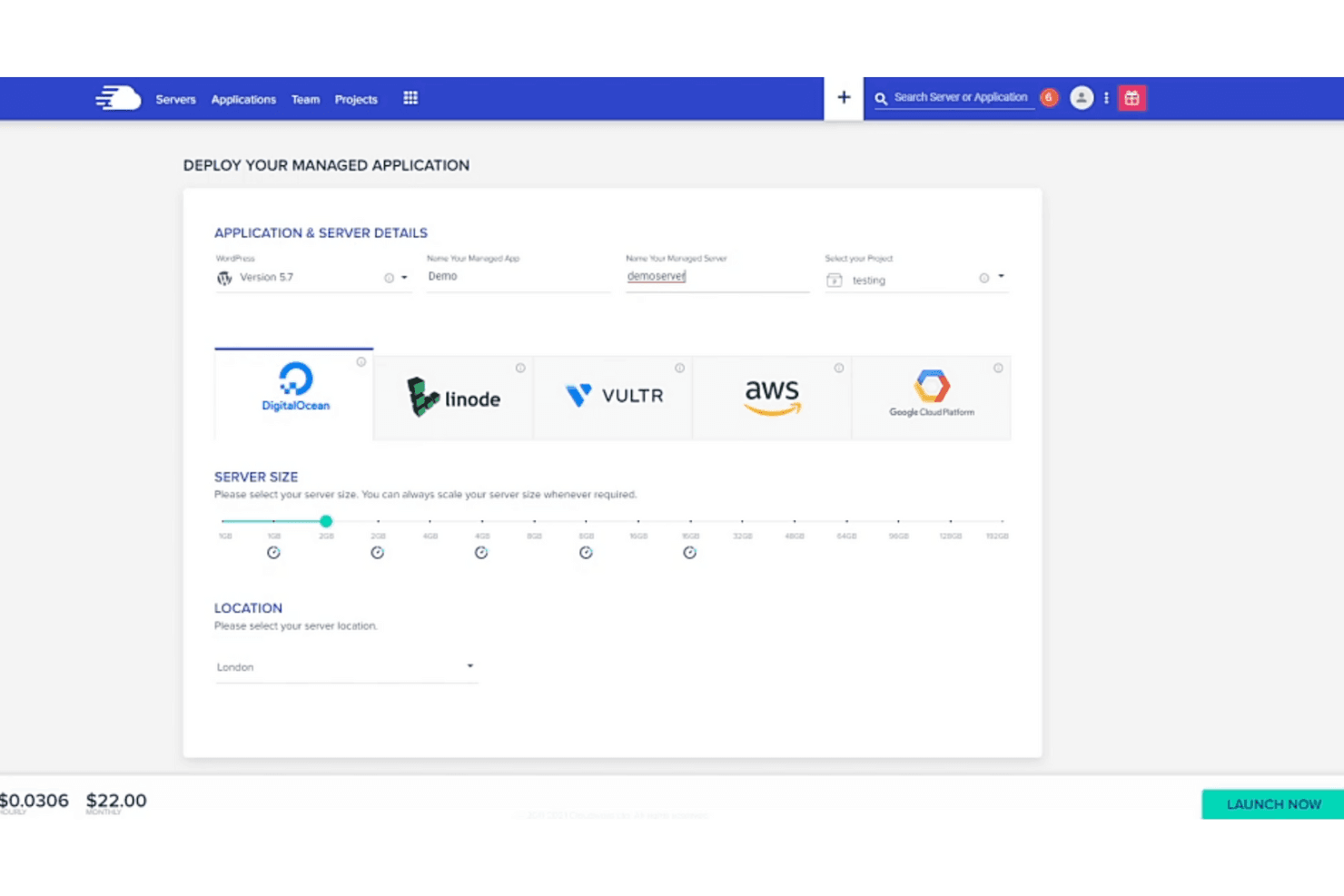Set server size slider to 48GB

pyautogui.click(x=795, y=521)
